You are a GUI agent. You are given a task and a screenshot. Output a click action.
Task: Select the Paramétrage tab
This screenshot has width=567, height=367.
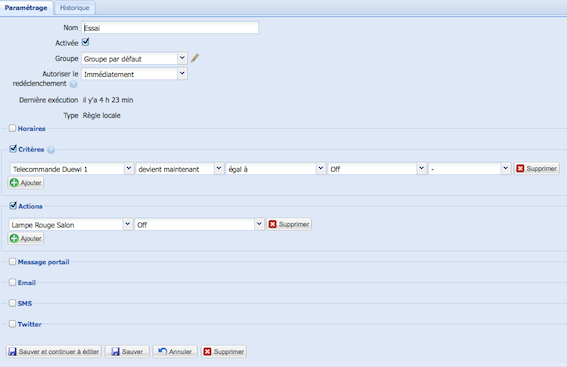pos(26,8)
